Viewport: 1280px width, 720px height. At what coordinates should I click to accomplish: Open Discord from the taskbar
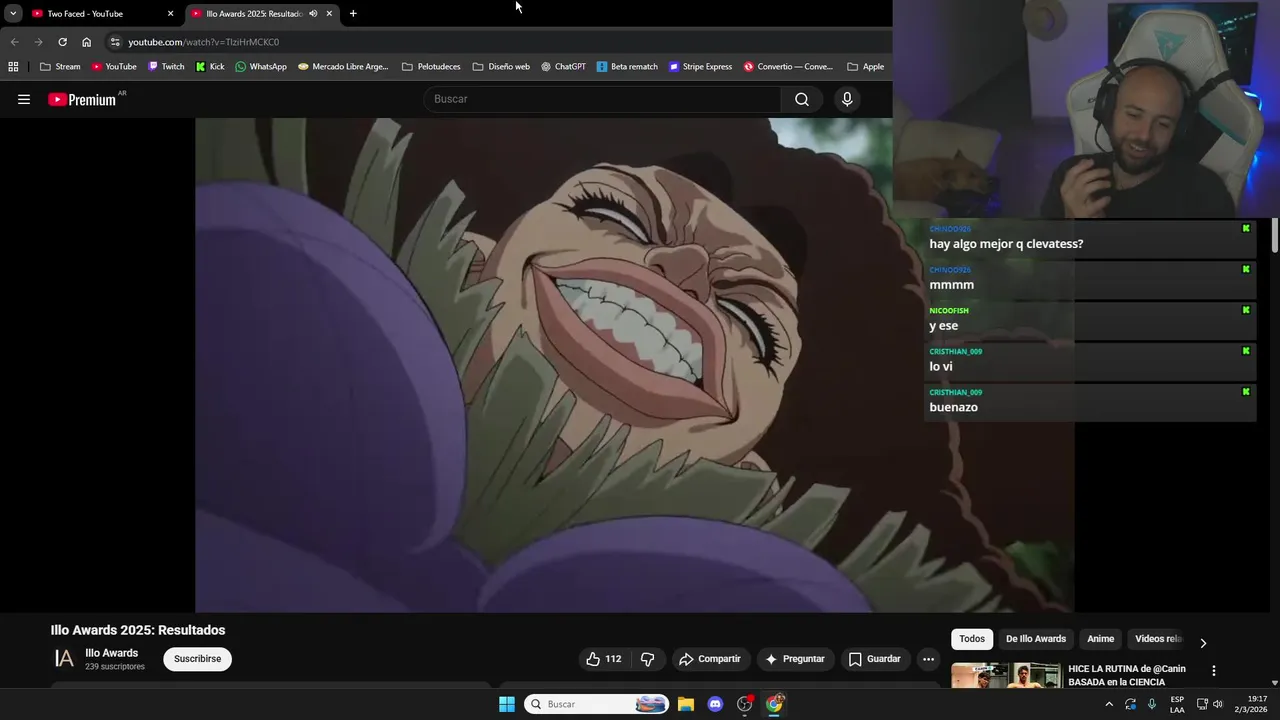715,704
